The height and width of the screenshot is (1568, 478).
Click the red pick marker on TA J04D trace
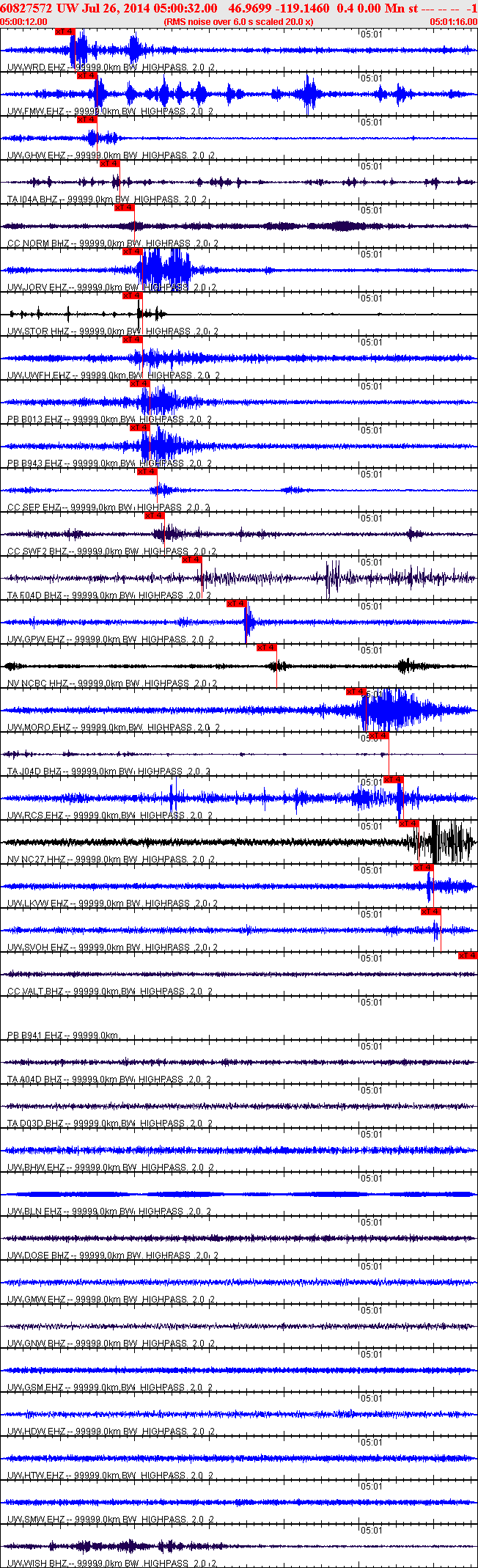[379, 736]
